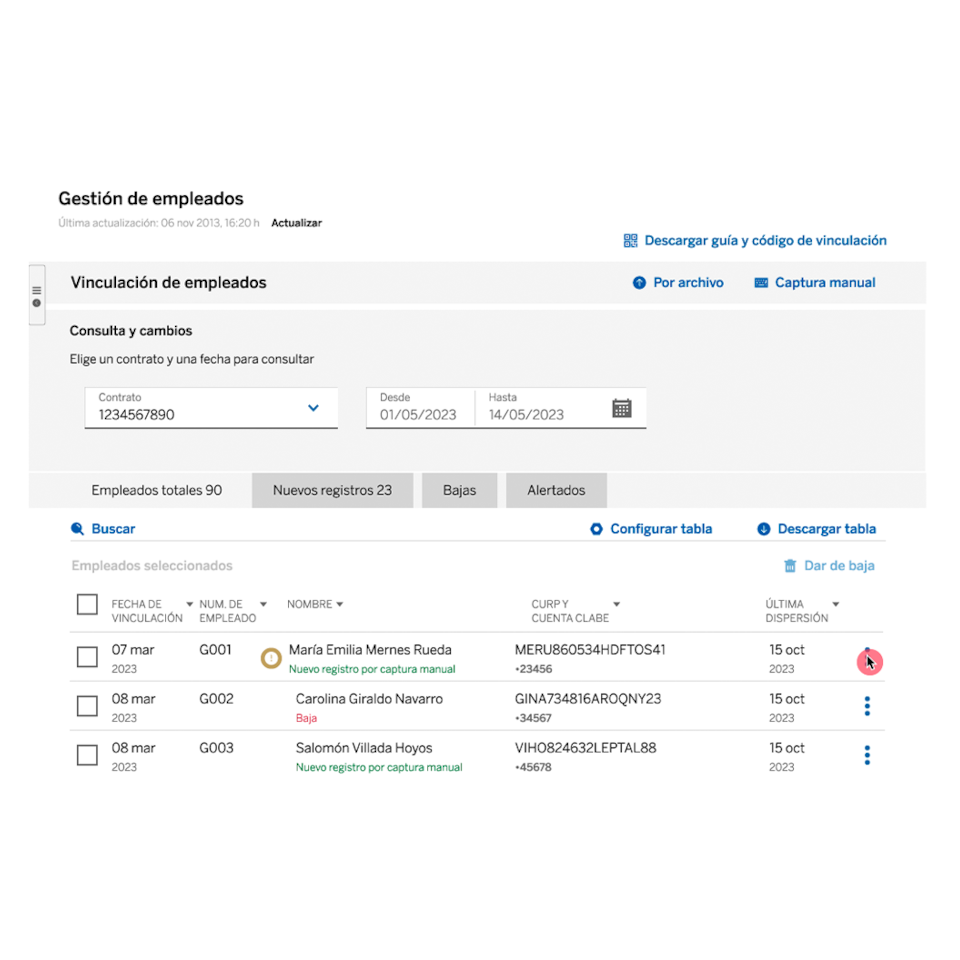The image size is (960, 960).
Task: Open the Alertados tab
Action: (556, 491)
